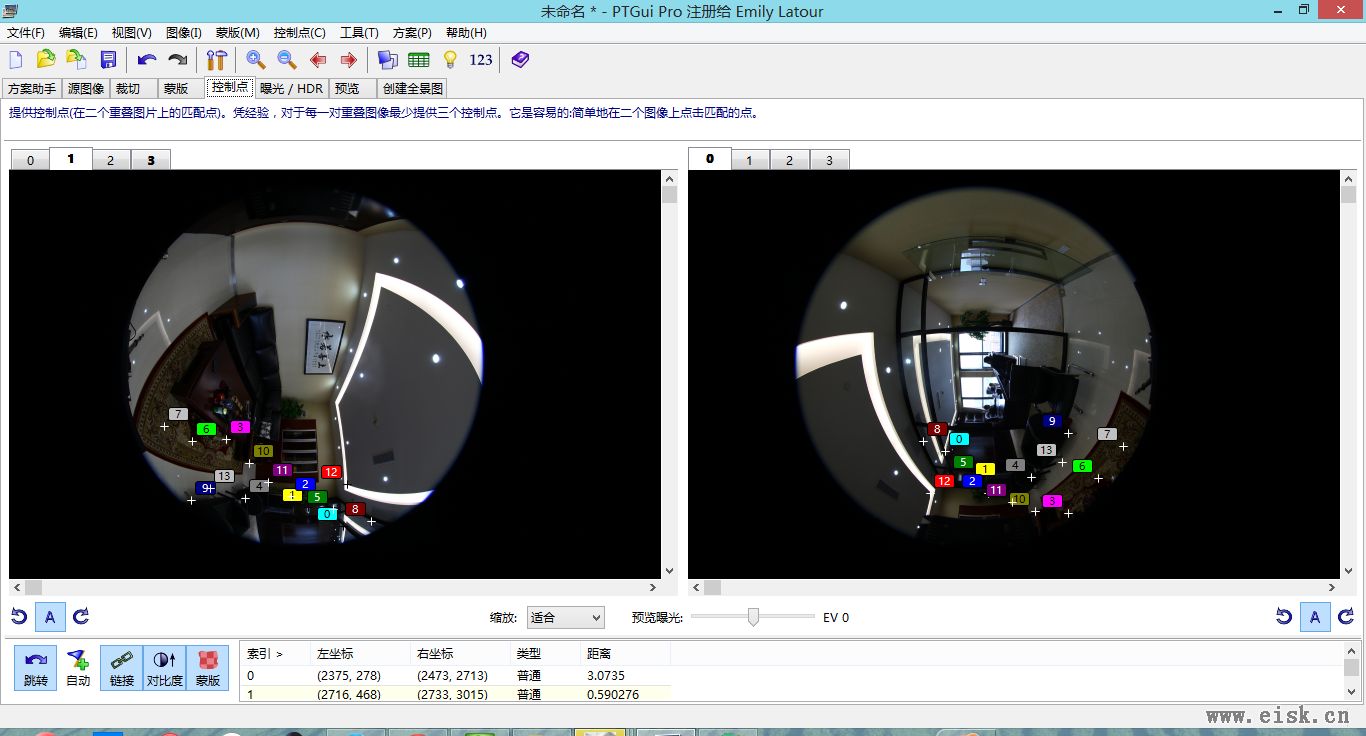The width and height of the screenshot is (1366, 736).
Task: Click the purple help book icon
Action: (520, 60)
